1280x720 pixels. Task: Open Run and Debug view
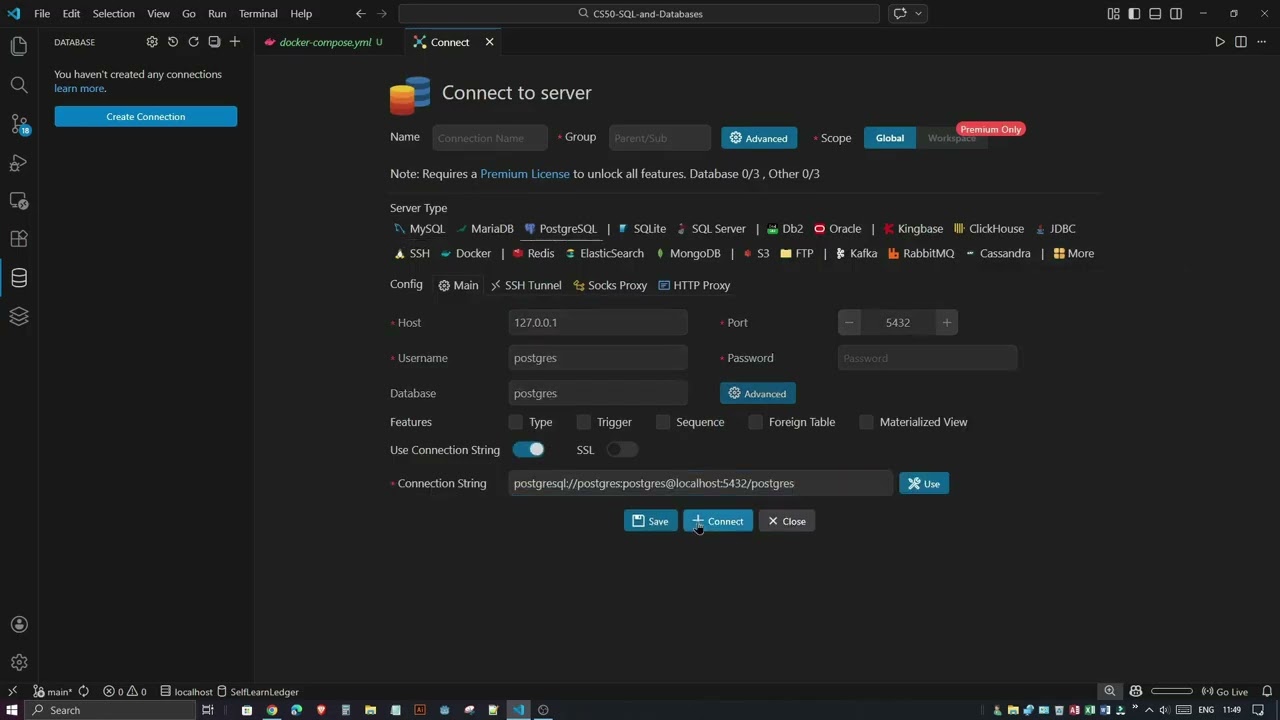pyautogui.click(x=18, y=163)
